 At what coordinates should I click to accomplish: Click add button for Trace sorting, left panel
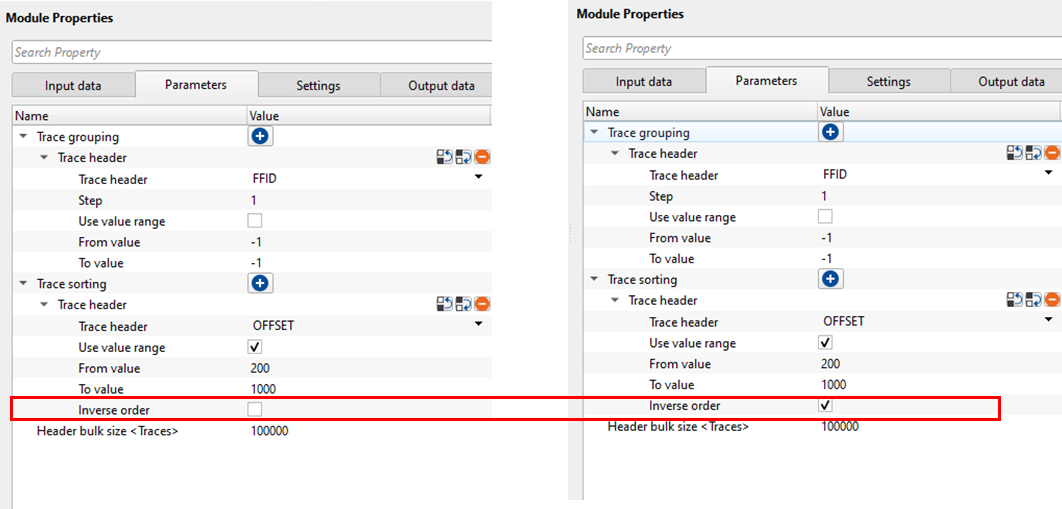260,284
